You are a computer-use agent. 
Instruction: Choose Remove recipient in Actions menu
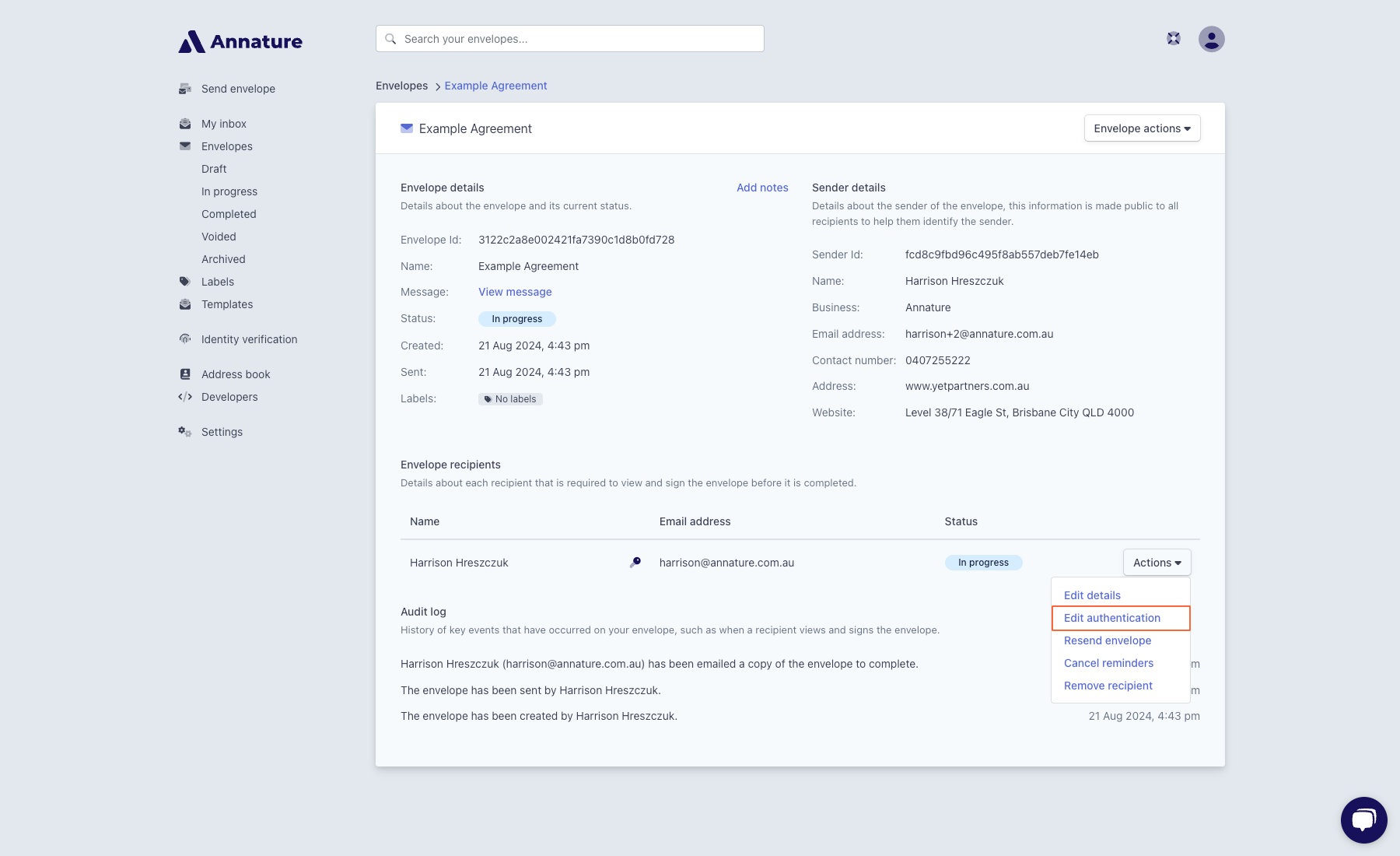point(1108,686)
